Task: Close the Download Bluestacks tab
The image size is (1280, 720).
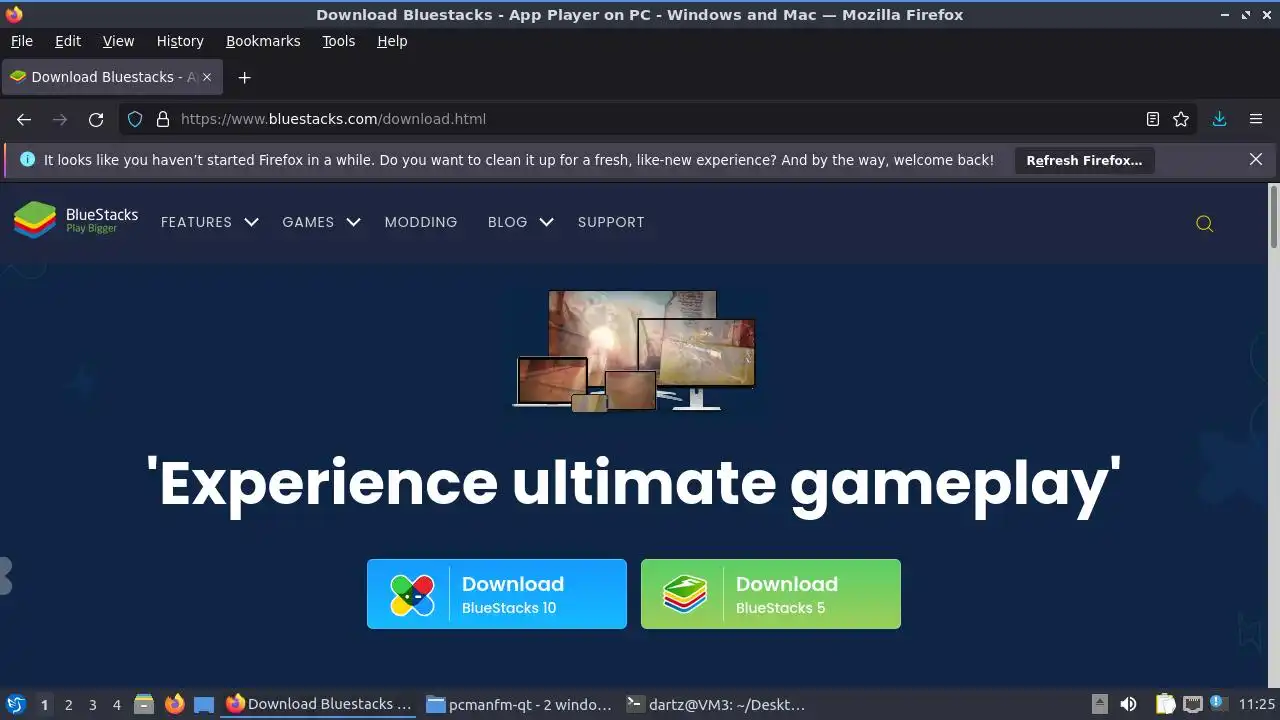Action: [x=207, y=77]
